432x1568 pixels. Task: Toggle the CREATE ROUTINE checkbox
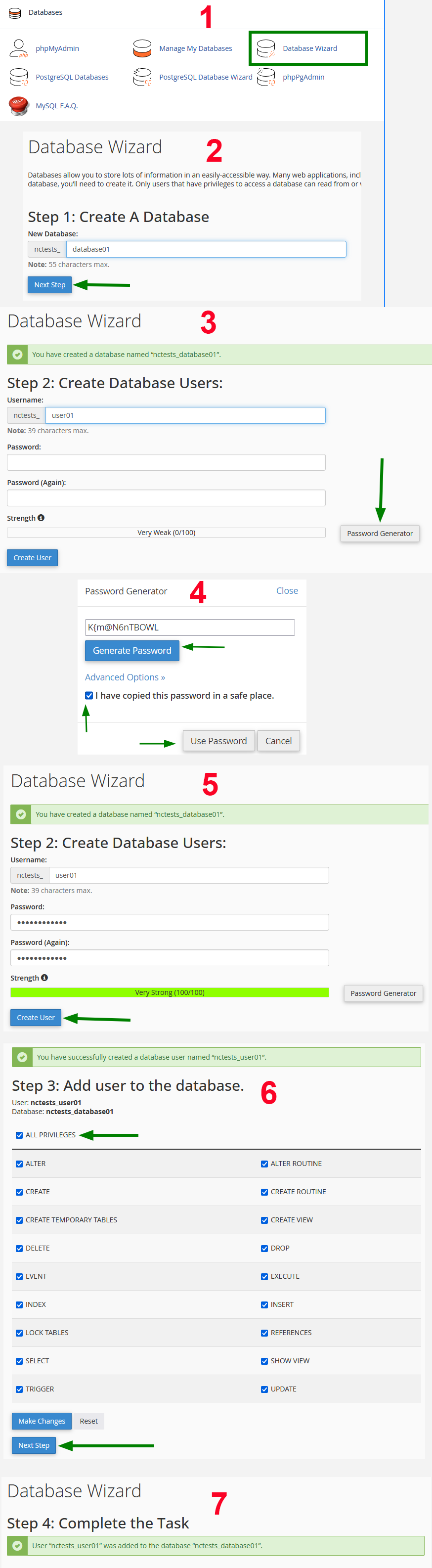(x=264, y=1192)
